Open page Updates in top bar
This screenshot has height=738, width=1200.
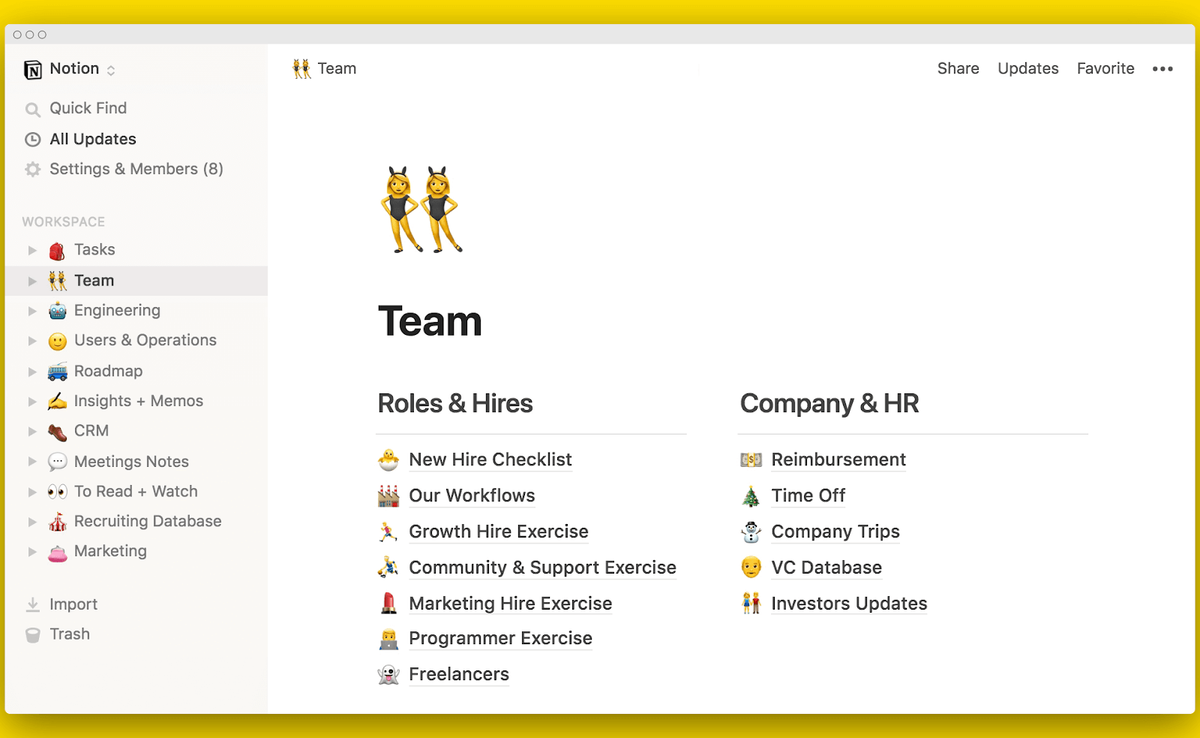(1028, 69)
